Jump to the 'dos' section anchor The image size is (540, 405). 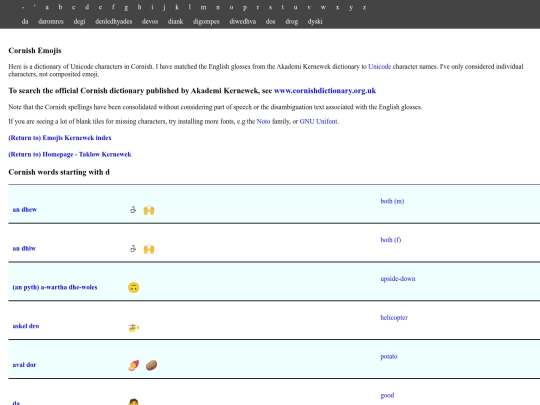point(270,21)
